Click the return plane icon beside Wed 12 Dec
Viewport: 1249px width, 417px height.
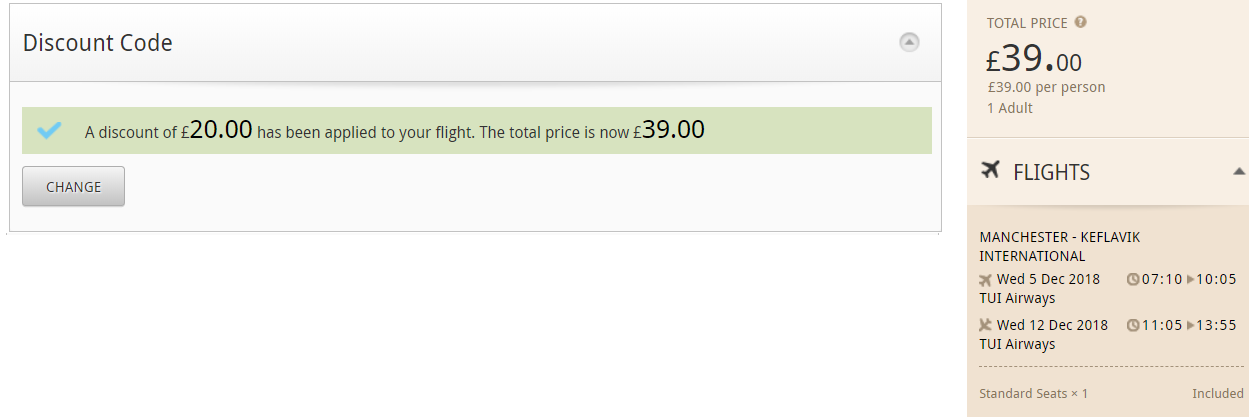tap(985, 325)
